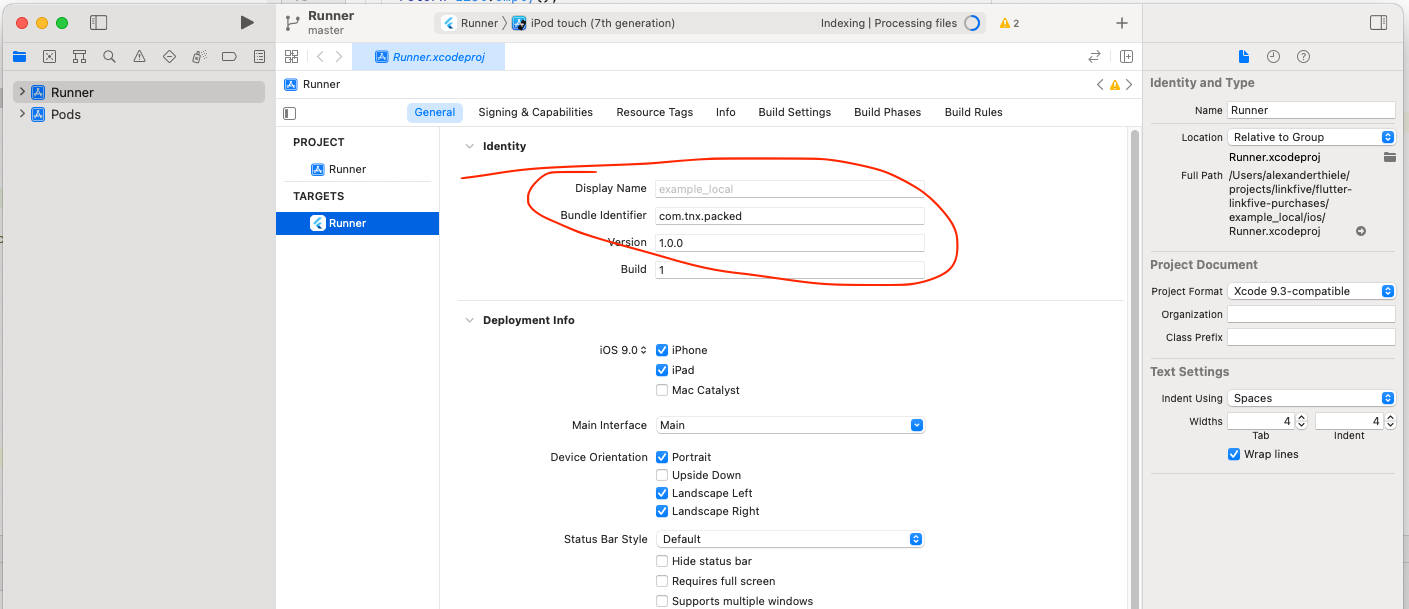Enable Upside Down orientation
The width and height of the screenshot is (1409, 609).
tap(662, 475)
